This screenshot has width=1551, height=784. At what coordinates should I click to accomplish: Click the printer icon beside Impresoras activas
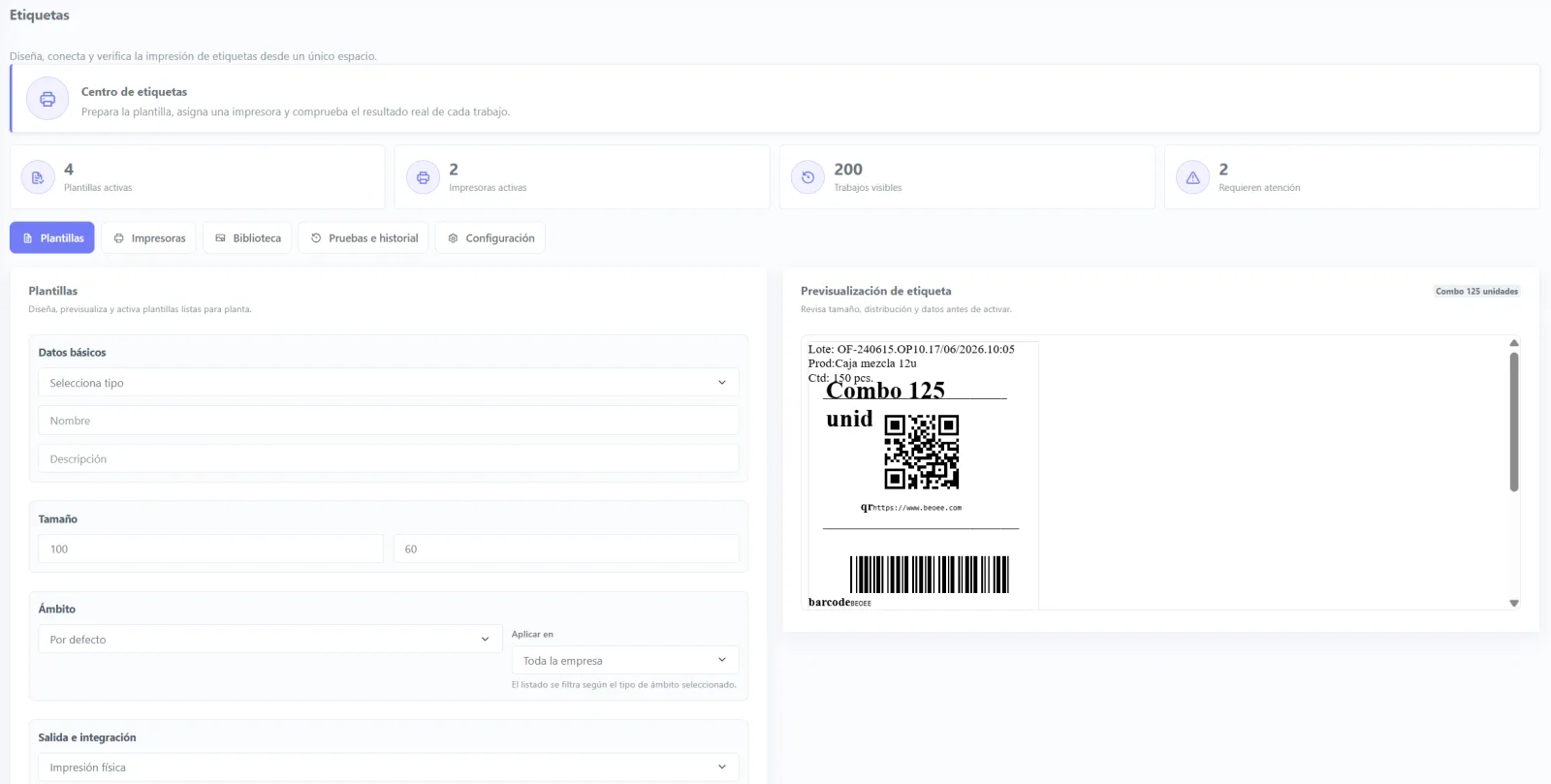423,177
